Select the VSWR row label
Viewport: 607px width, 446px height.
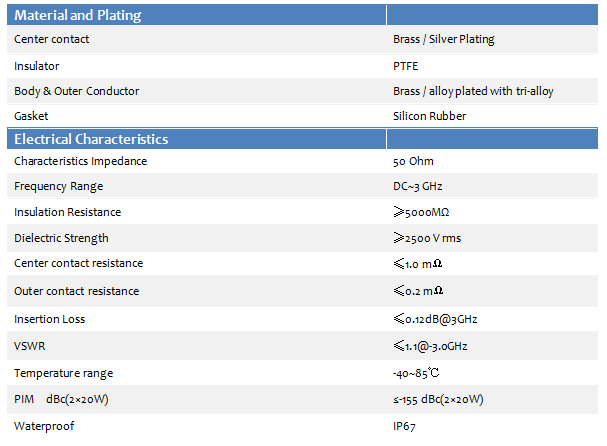[x=29, y=346]
